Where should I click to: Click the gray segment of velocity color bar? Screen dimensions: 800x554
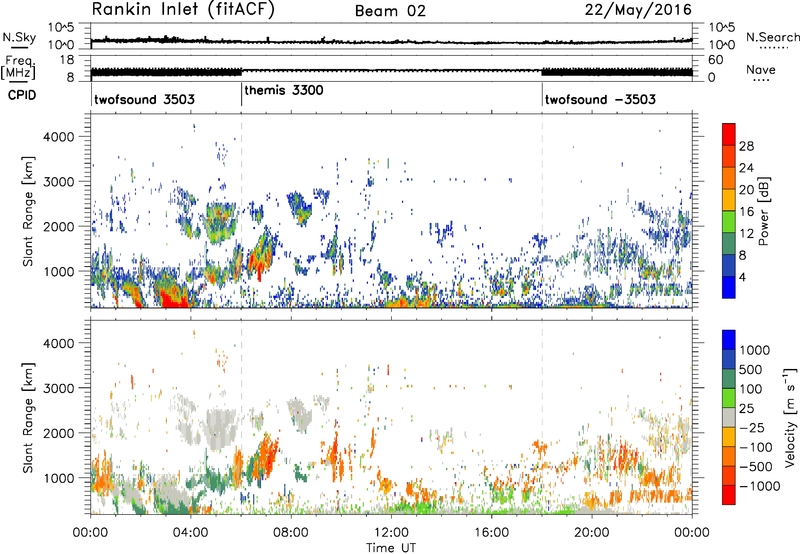point(729,418)
